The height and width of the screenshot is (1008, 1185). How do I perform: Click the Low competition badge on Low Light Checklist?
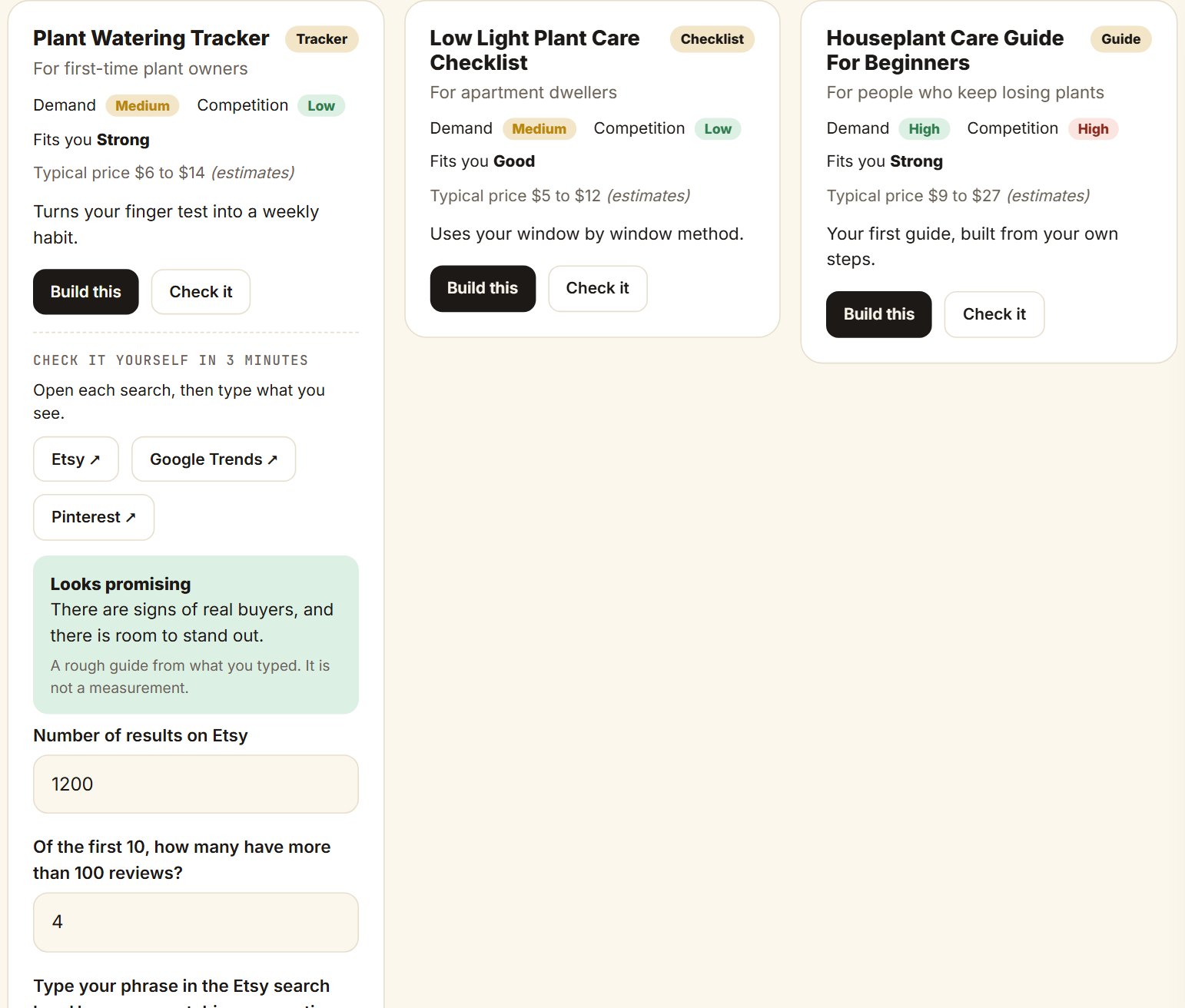718,129
